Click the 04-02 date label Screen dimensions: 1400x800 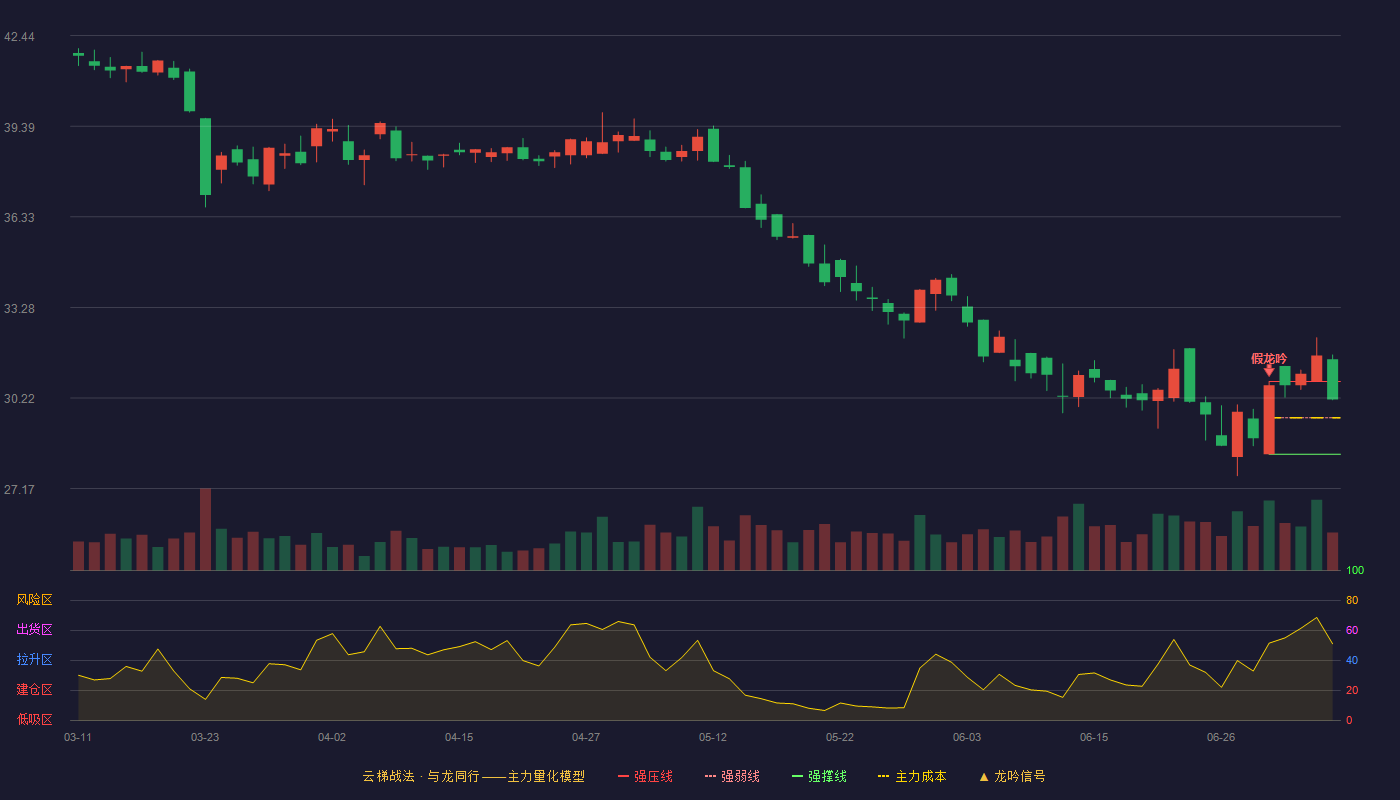pos(332,737)
